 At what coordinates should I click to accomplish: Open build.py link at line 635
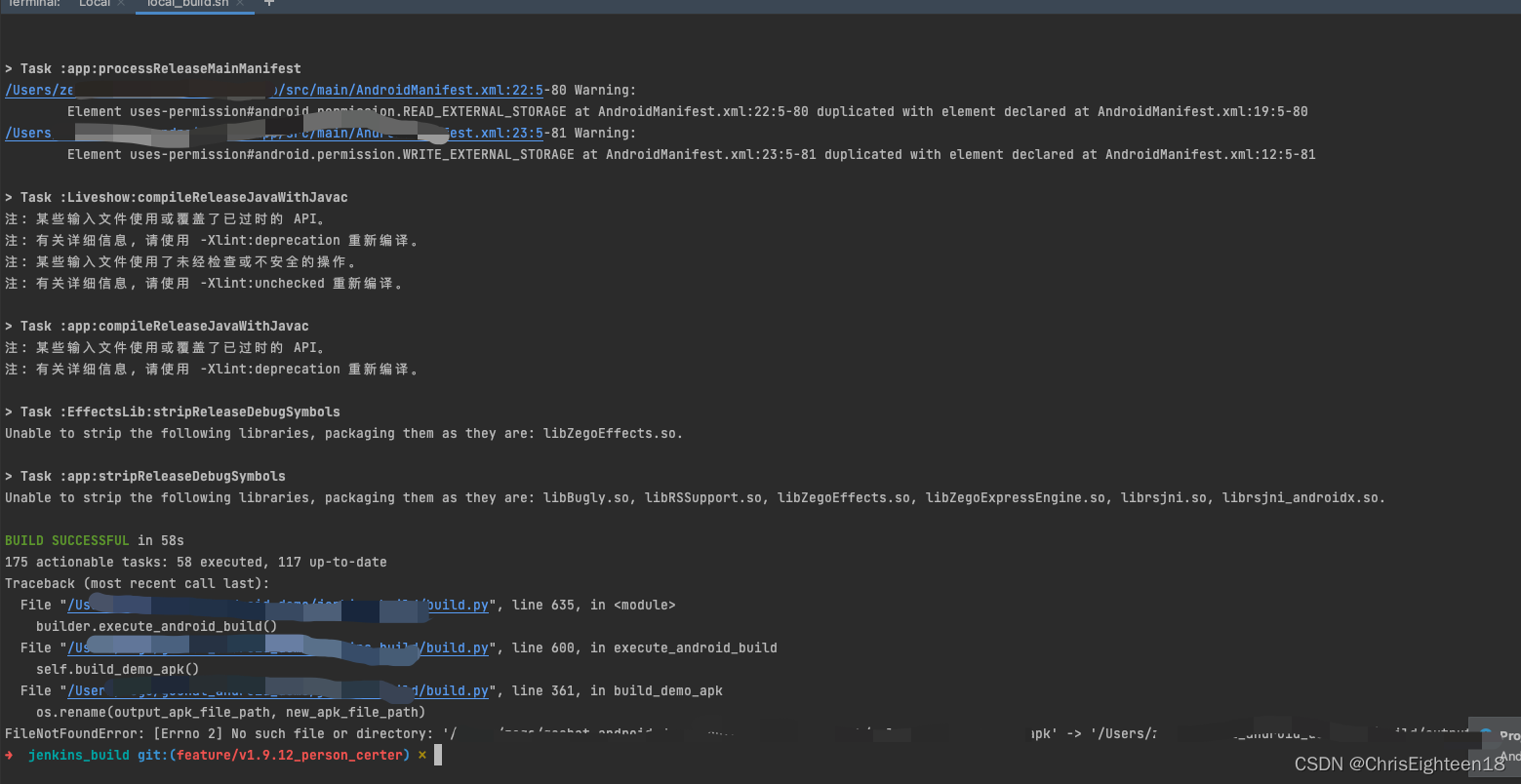(278, 605)
